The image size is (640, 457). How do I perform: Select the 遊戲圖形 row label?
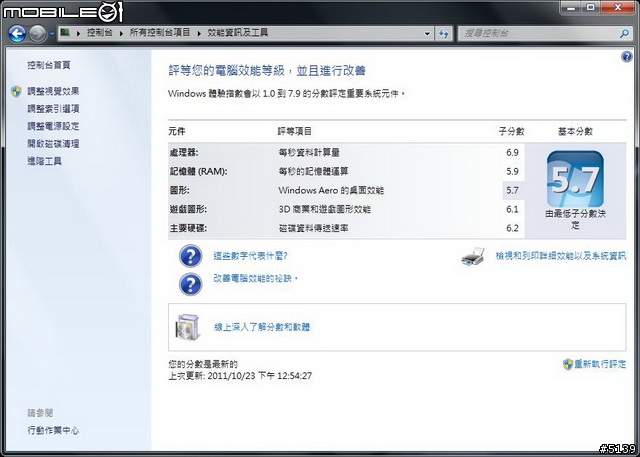(x=188, y=209)
